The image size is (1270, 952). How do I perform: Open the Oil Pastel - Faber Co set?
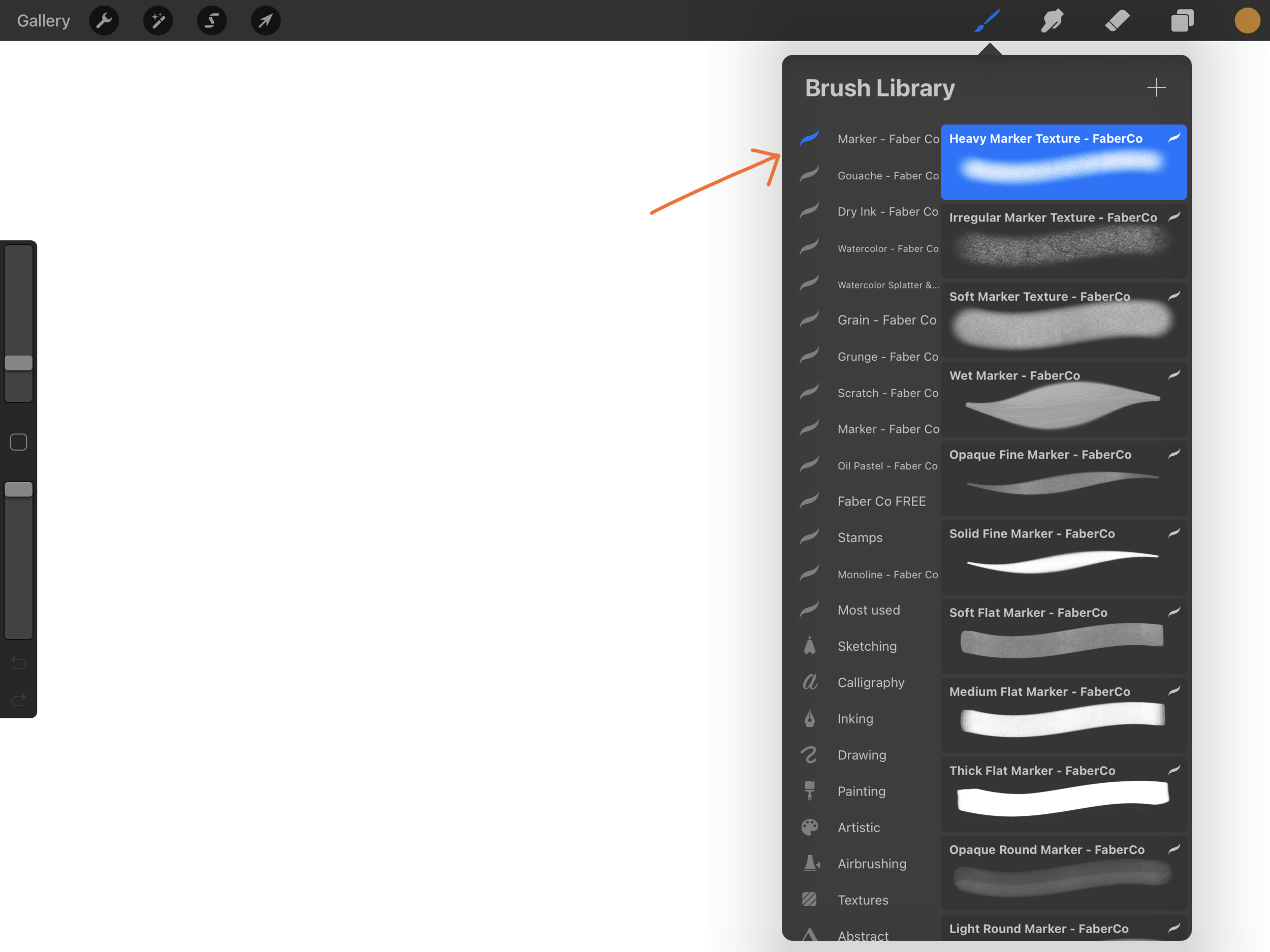click(x=869, y=466)
